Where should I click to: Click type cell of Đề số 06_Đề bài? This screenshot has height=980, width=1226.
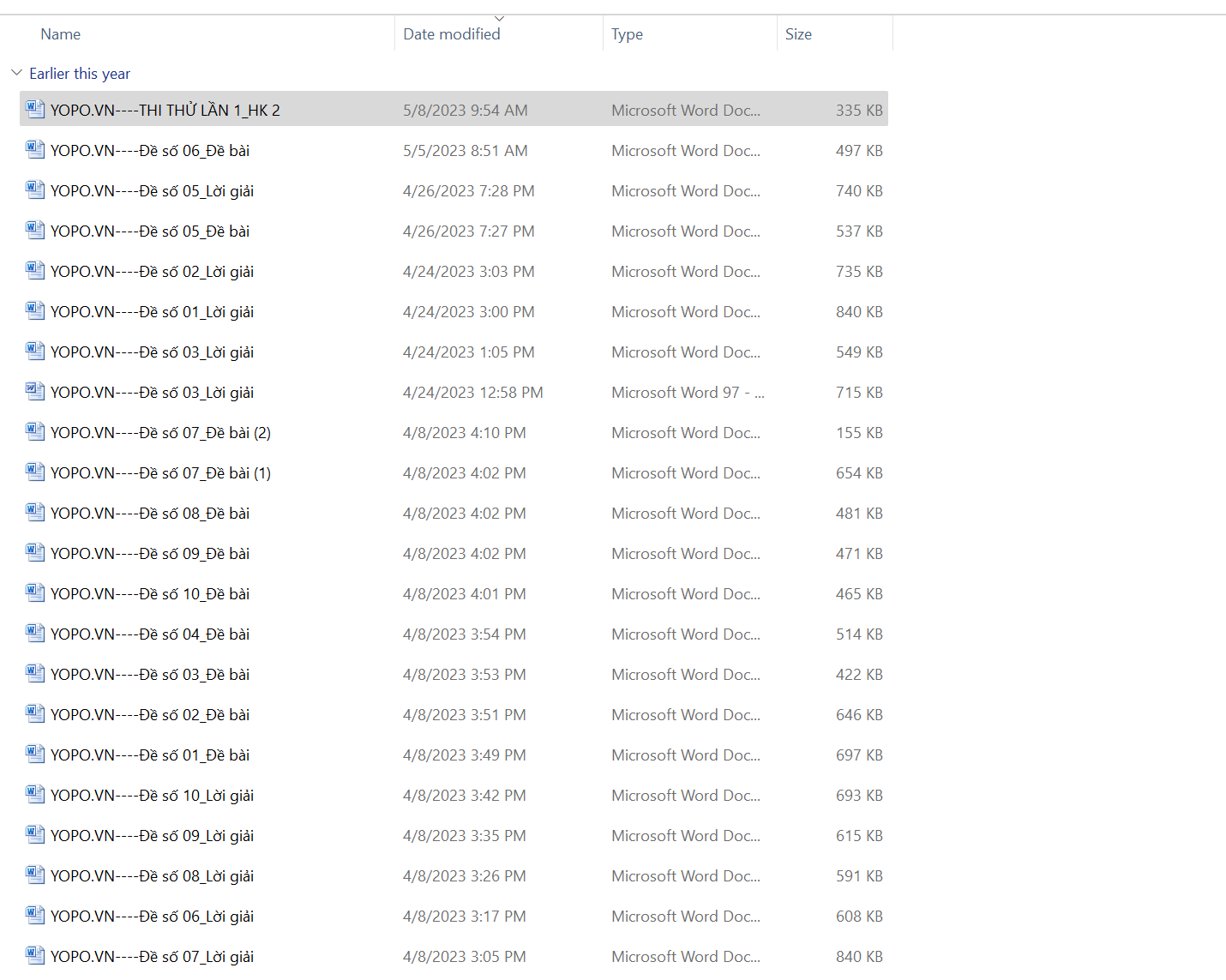click(x=686, y=150)
